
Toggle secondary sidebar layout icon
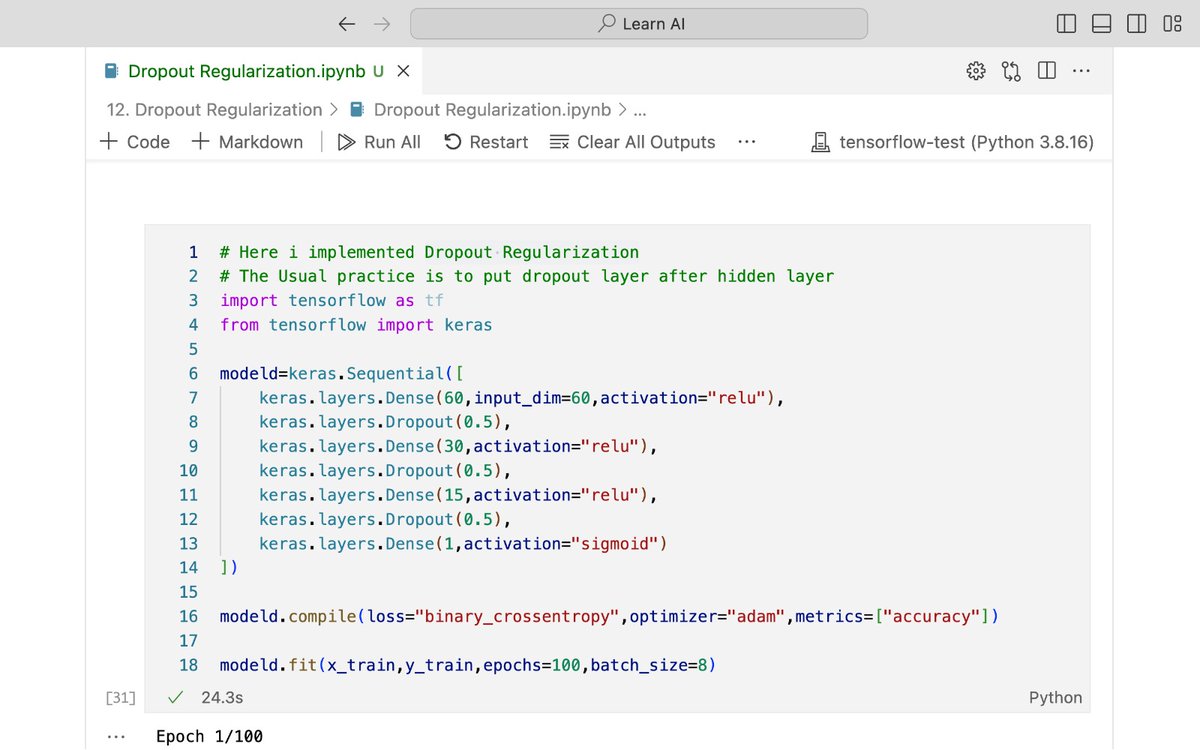(x=1137, y=24)
